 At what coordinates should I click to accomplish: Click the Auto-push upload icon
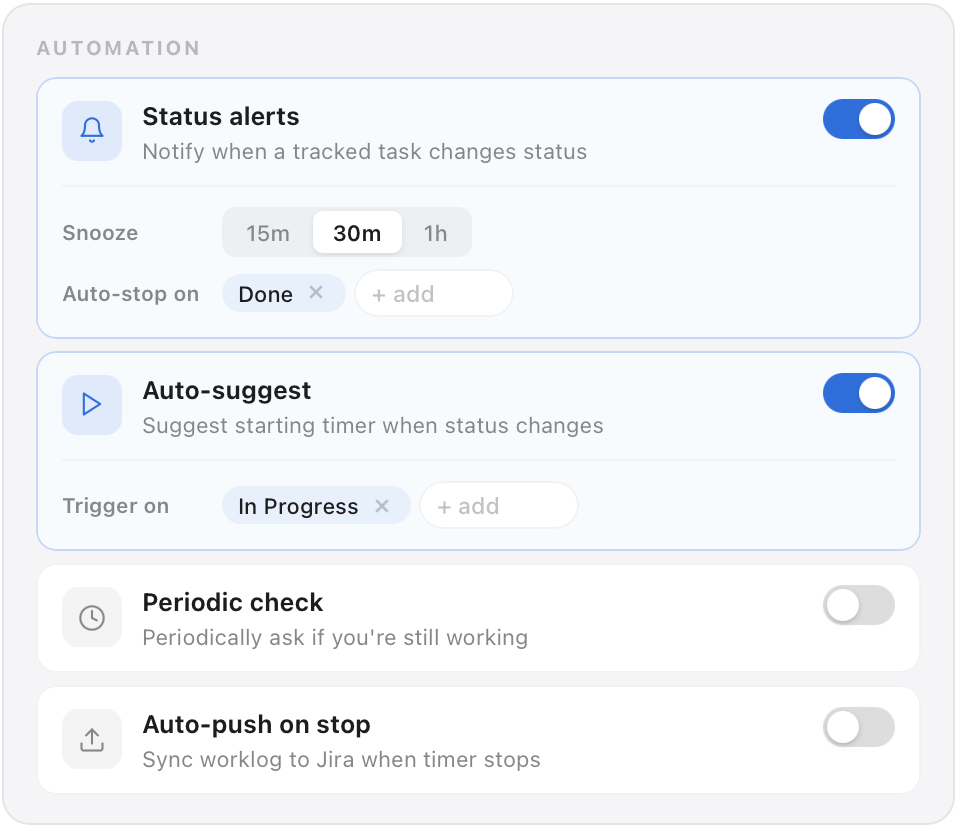click(92, 740)
